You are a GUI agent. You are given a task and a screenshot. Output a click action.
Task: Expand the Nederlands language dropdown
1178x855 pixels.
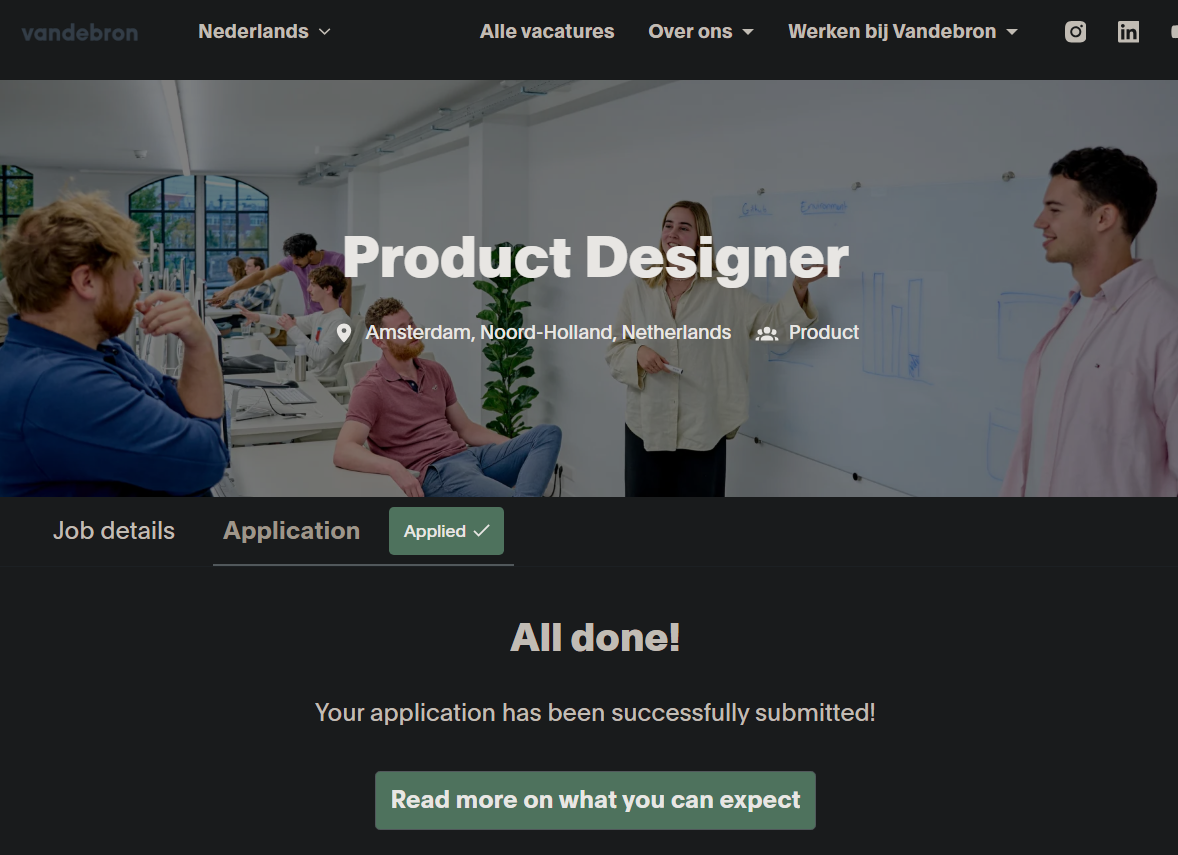264,32
